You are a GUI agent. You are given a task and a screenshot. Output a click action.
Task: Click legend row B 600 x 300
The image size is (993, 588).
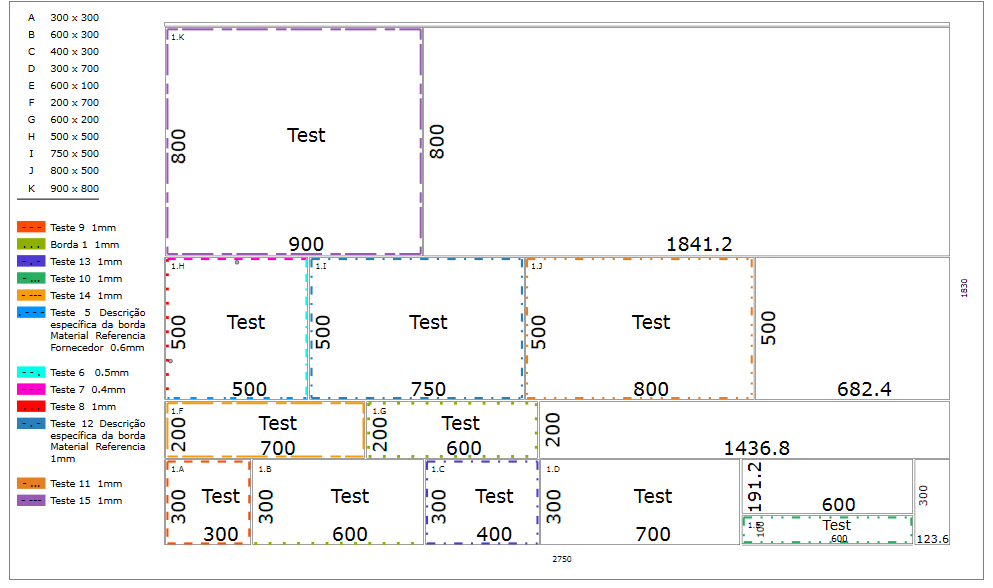63,35
